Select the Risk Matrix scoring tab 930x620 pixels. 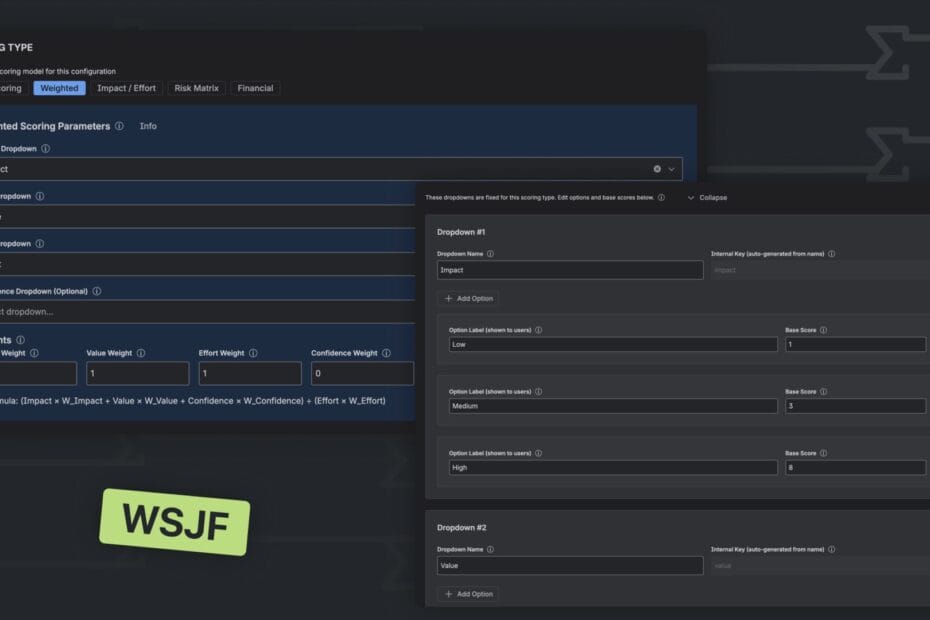tap(196, 88)
